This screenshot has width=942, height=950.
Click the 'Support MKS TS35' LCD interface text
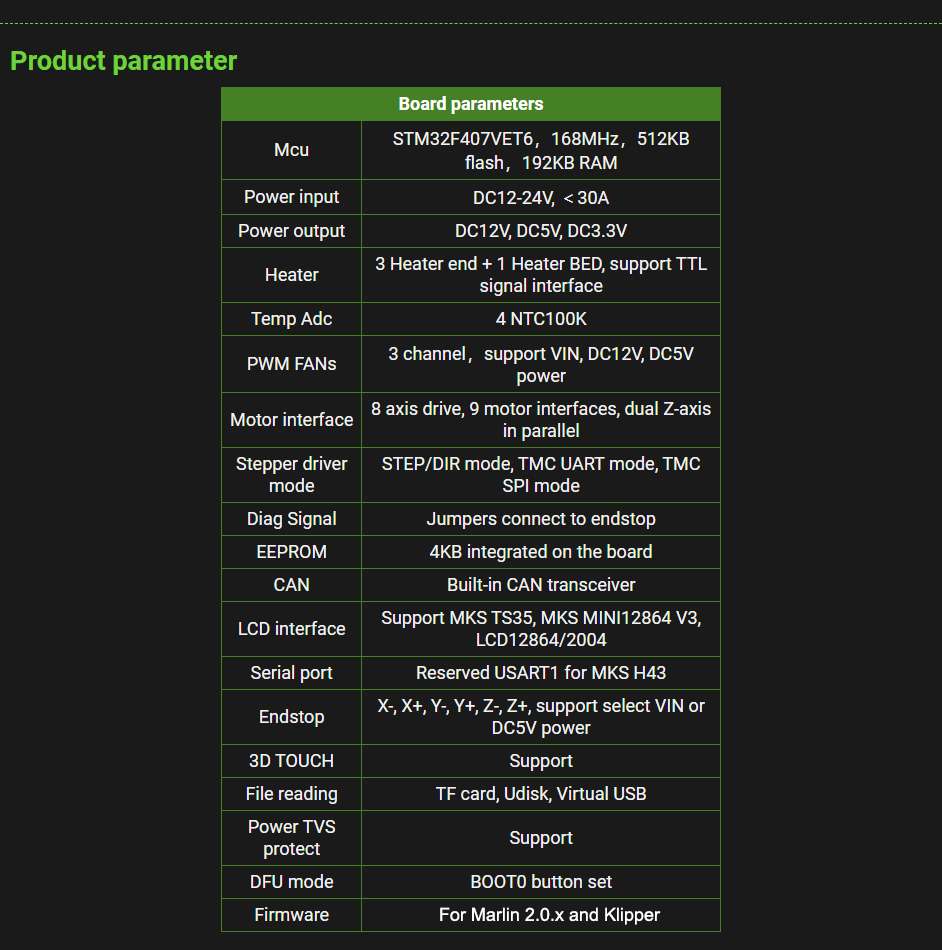click(x=541, y=628)
